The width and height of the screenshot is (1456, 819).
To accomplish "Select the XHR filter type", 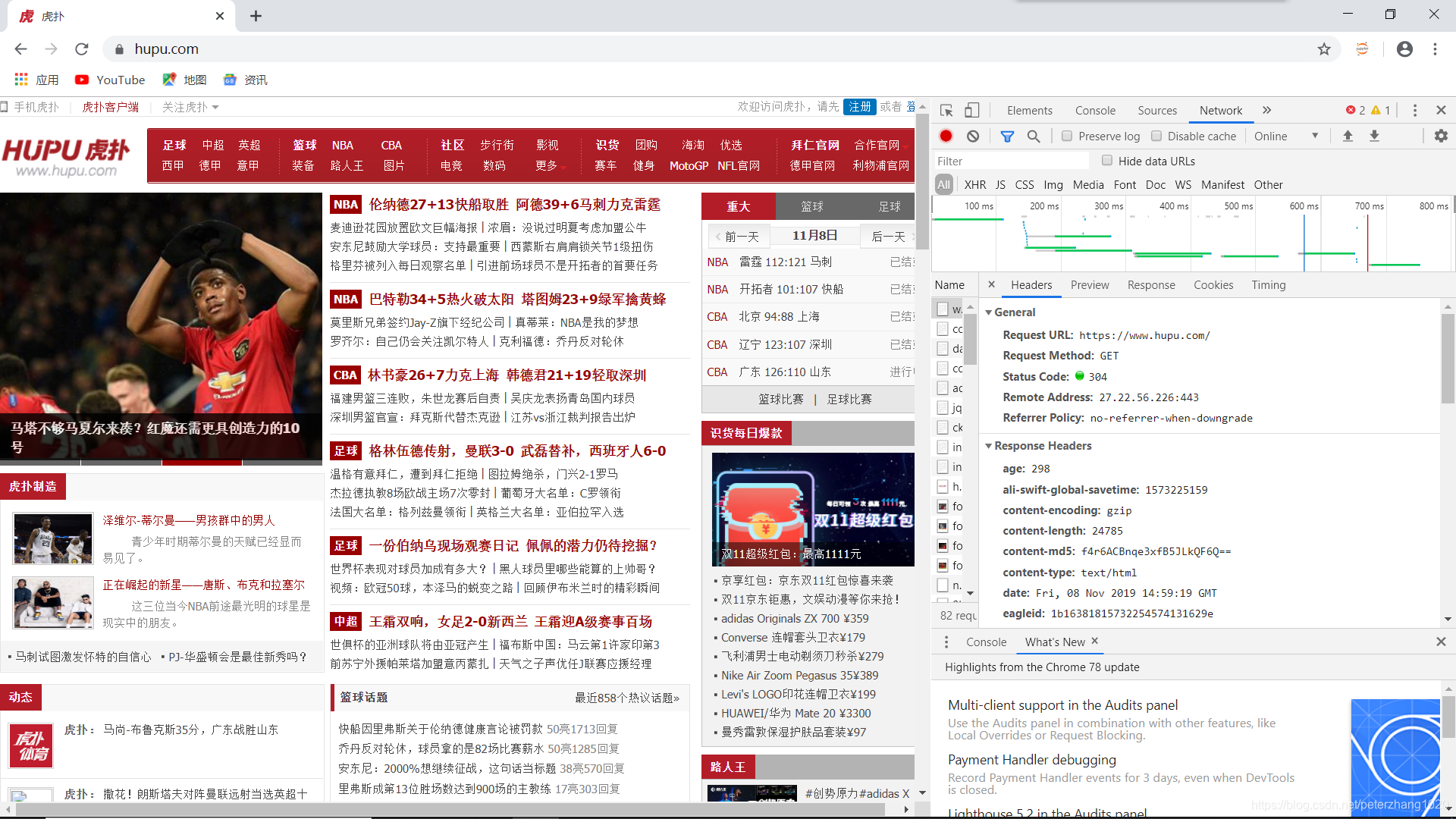I will tap(975, 185).
